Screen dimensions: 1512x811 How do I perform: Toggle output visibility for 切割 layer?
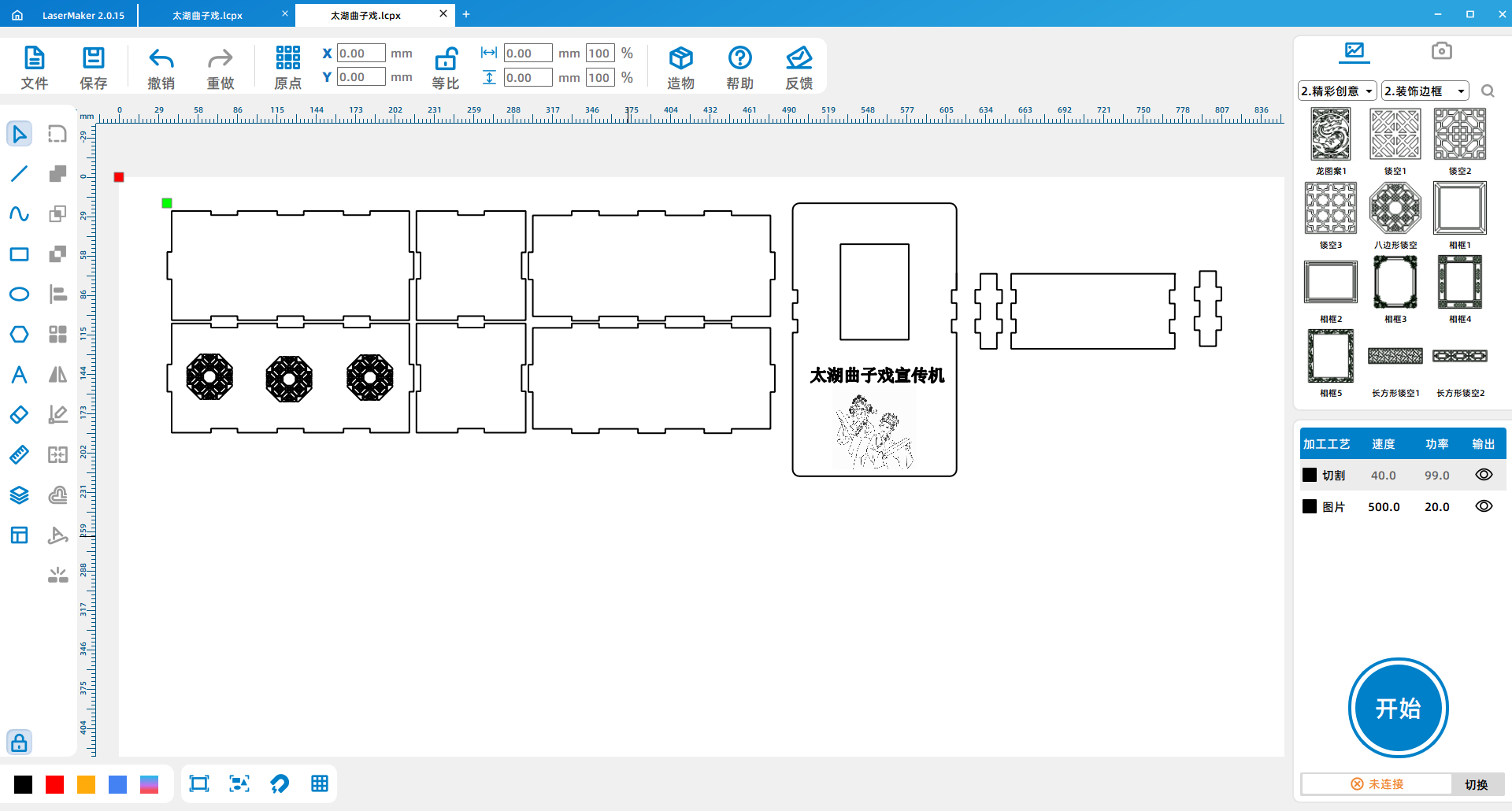click(1484, 475)
